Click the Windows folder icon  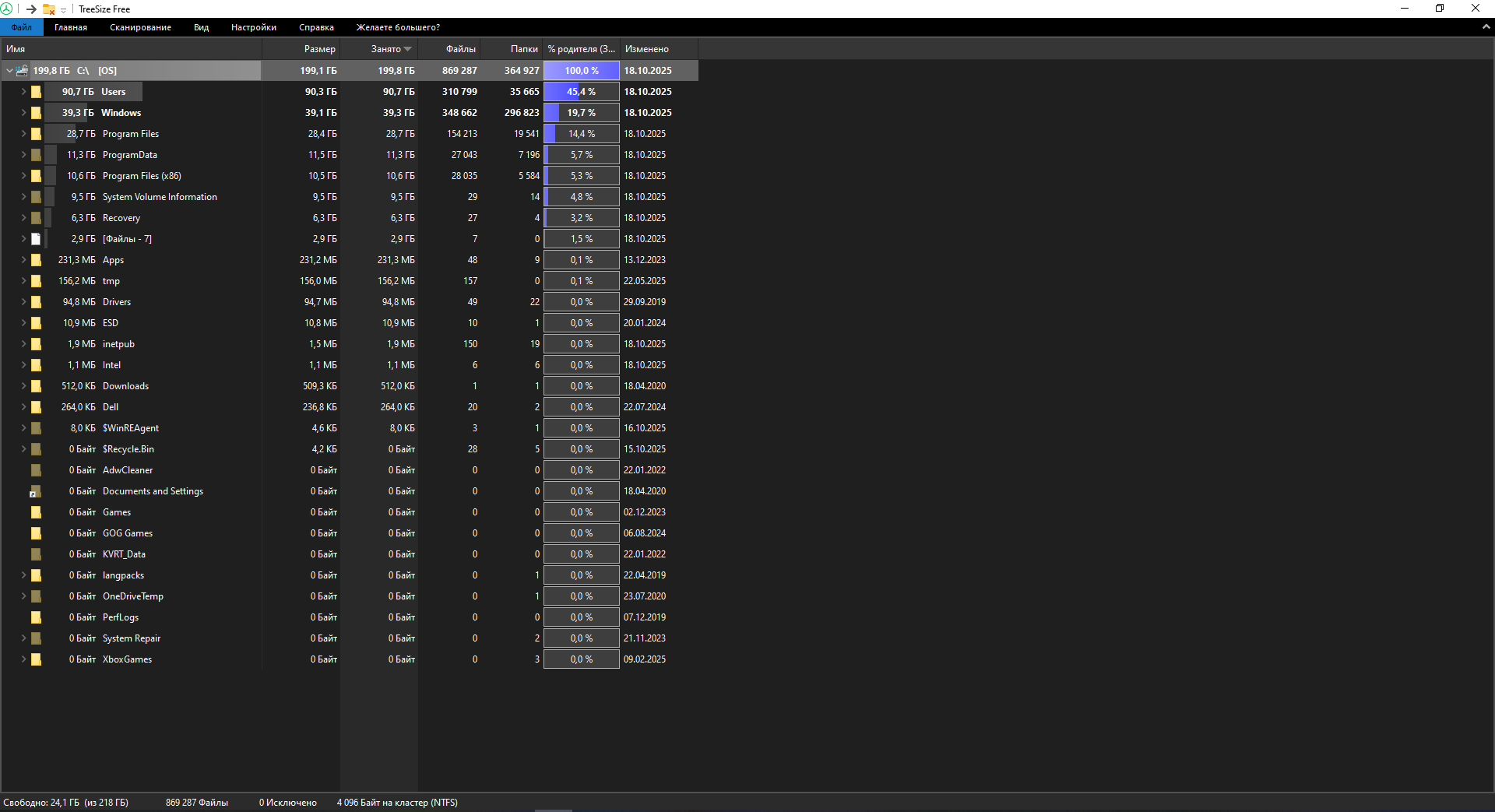pyautogui.click(x=36, y=113)
